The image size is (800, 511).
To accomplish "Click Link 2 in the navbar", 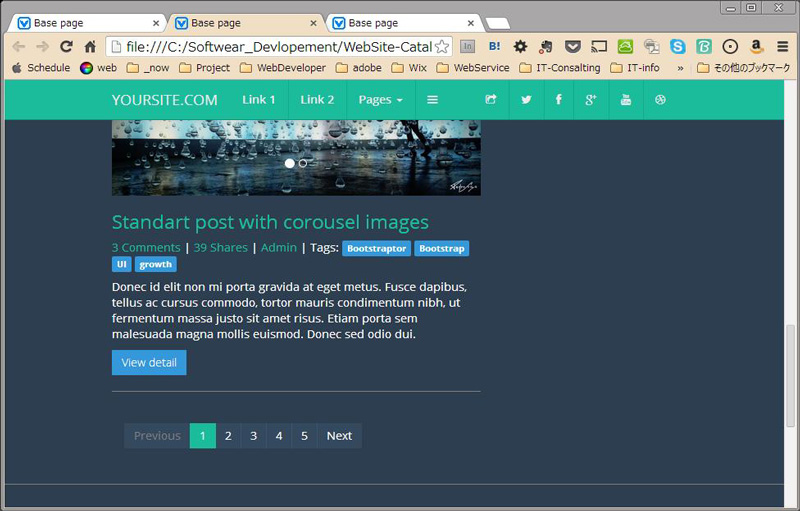I will 317,100.
